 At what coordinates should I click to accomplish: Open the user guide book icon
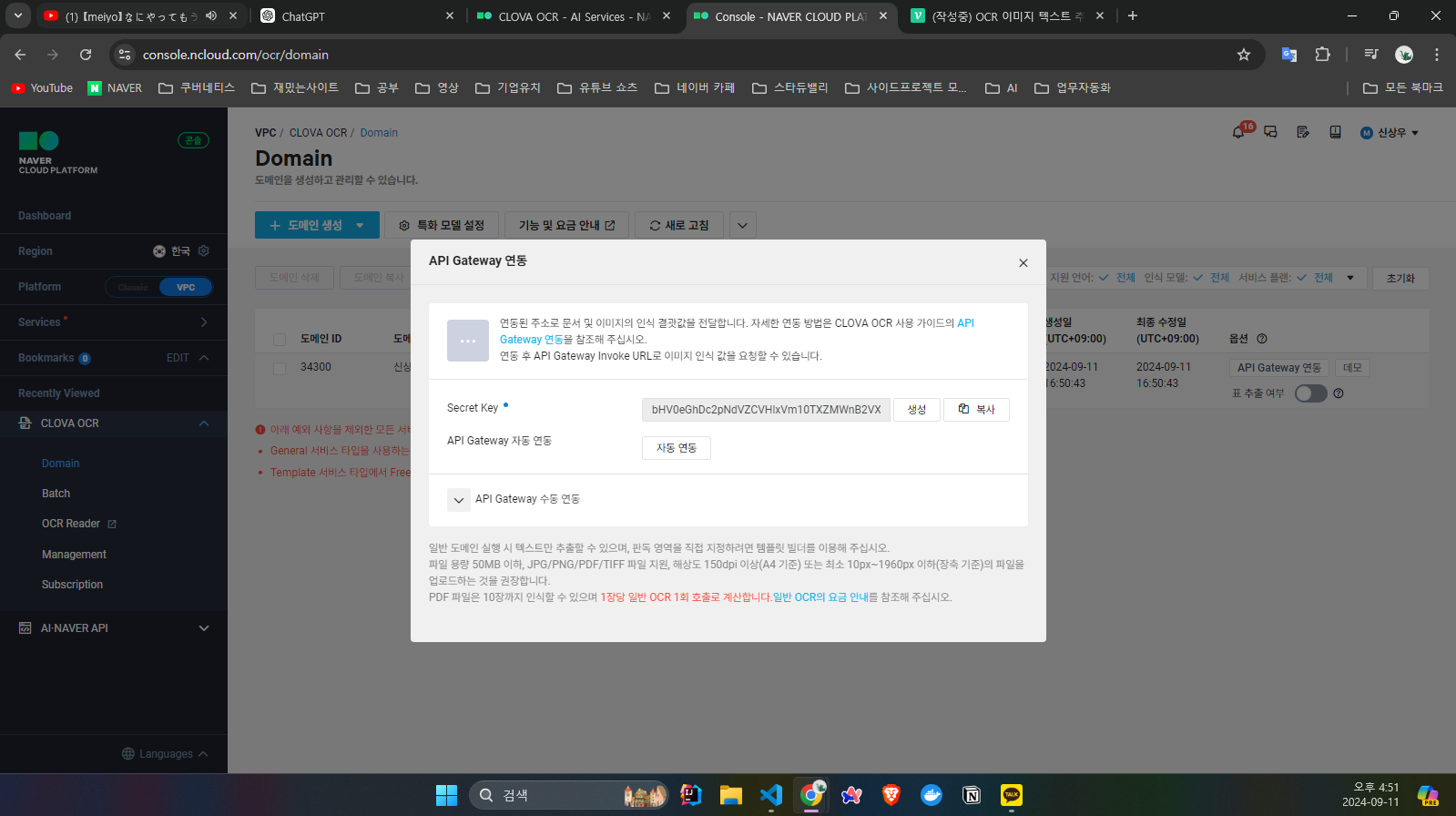point(1335,132)
